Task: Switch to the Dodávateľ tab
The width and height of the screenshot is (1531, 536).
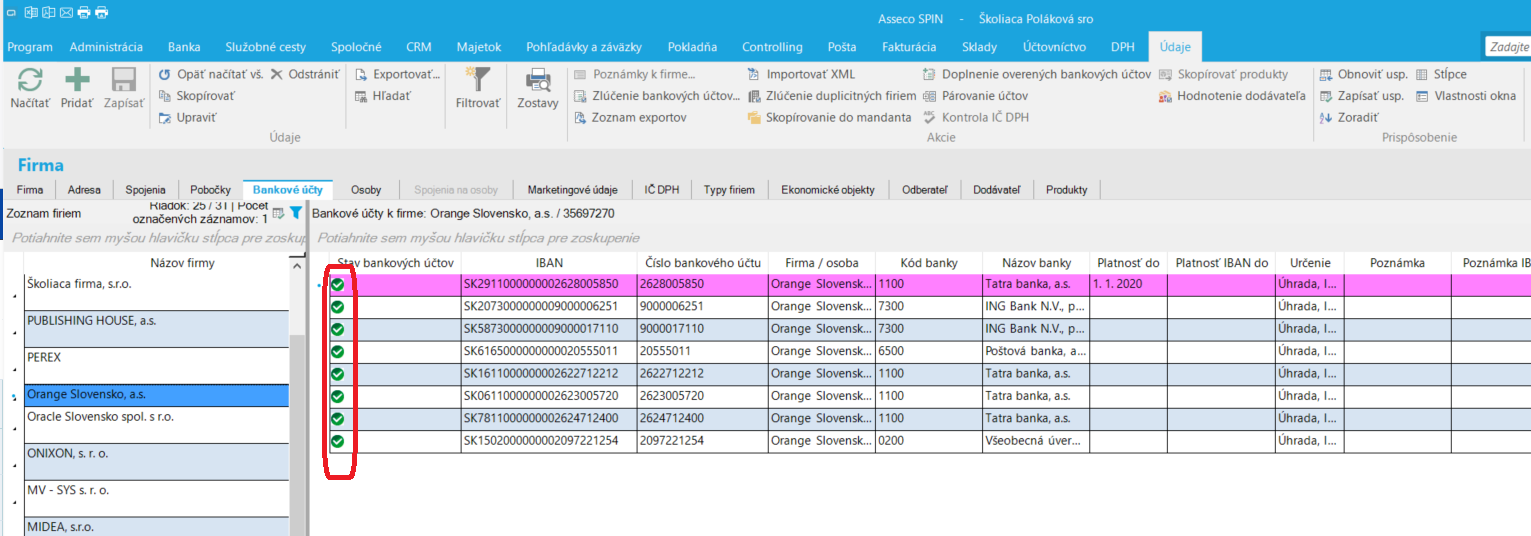Action: 997,190
